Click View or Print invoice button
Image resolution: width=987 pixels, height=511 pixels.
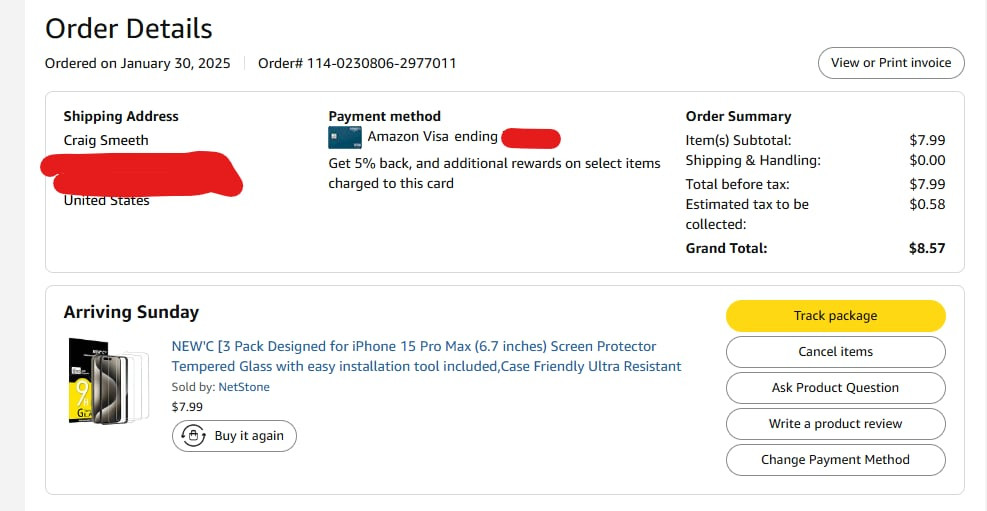coord(891,63)
